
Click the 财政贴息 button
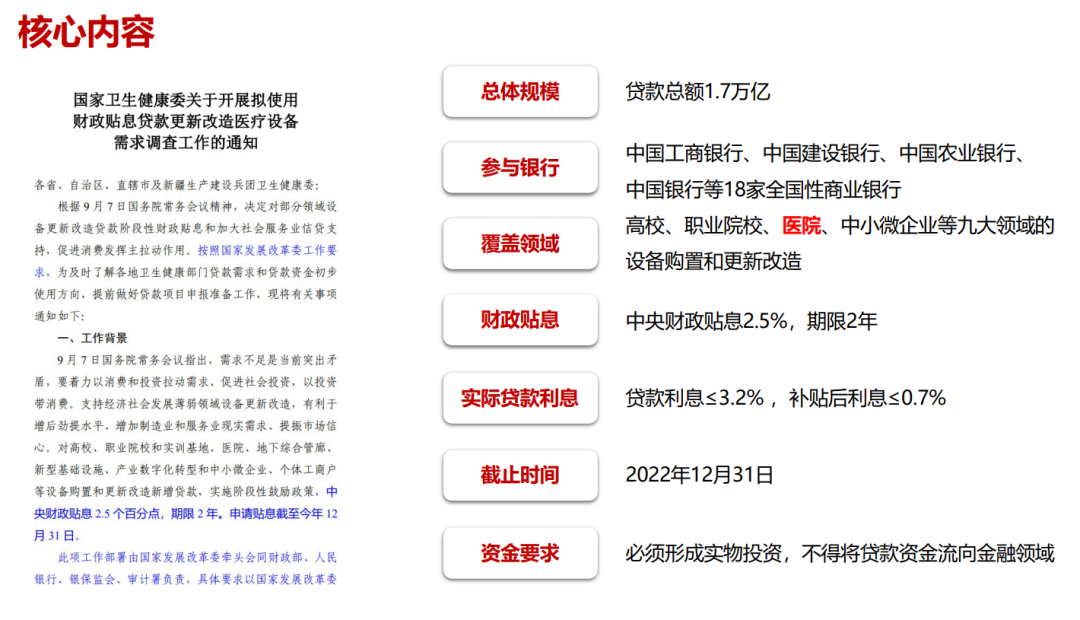520,320
